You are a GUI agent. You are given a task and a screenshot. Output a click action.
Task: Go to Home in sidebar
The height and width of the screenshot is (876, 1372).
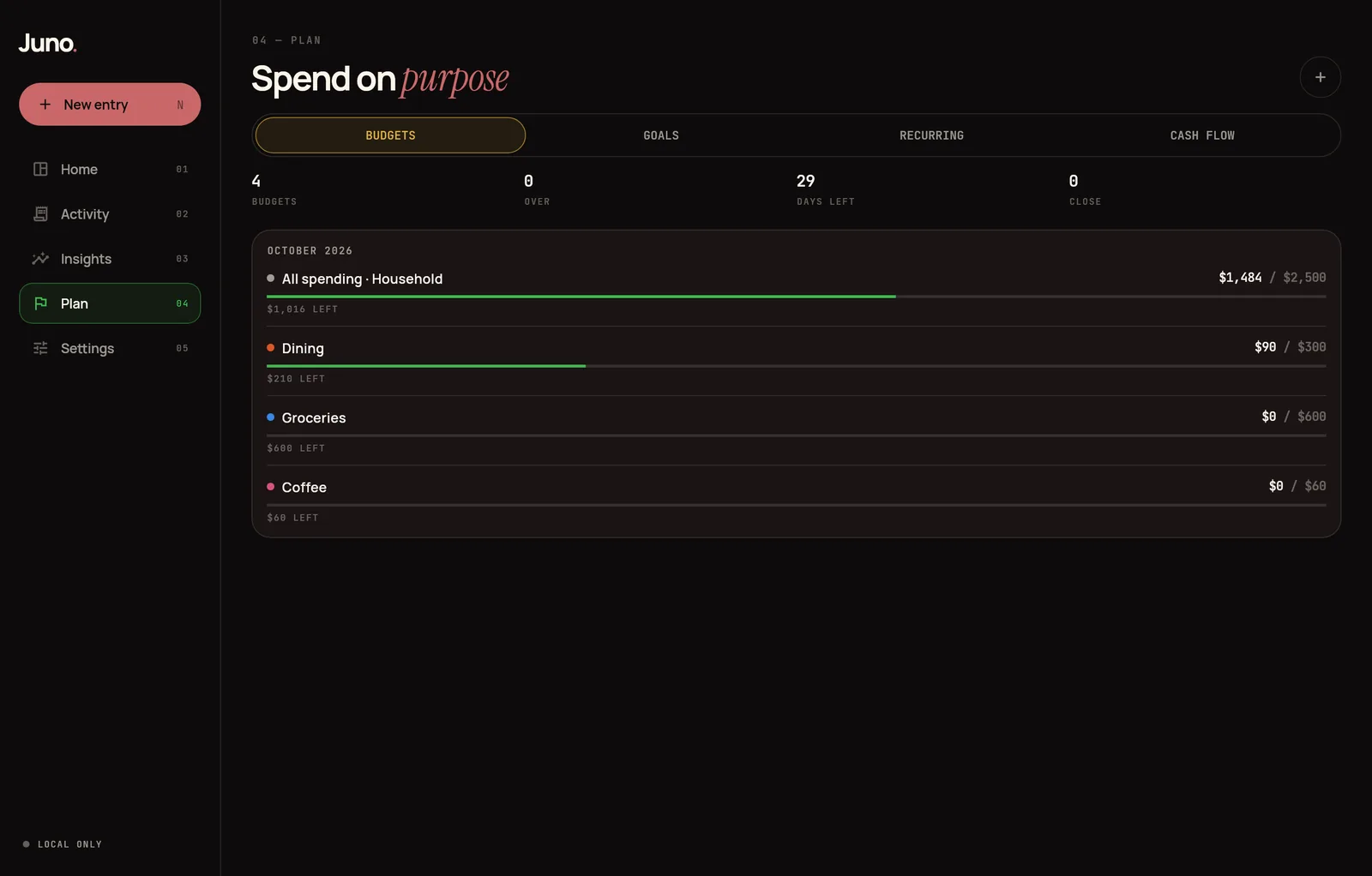(x=110, y=169)
